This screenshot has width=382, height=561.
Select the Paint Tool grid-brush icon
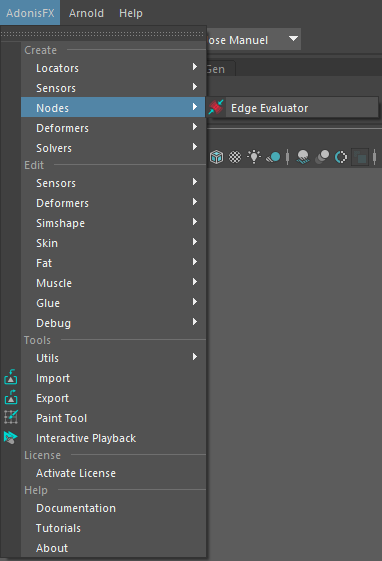coord(11,417)
